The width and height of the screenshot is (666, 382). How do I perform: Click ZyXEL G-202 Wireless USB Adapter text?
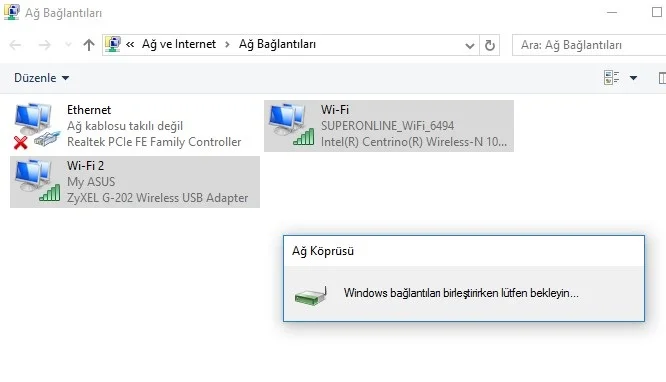point(157,198)
